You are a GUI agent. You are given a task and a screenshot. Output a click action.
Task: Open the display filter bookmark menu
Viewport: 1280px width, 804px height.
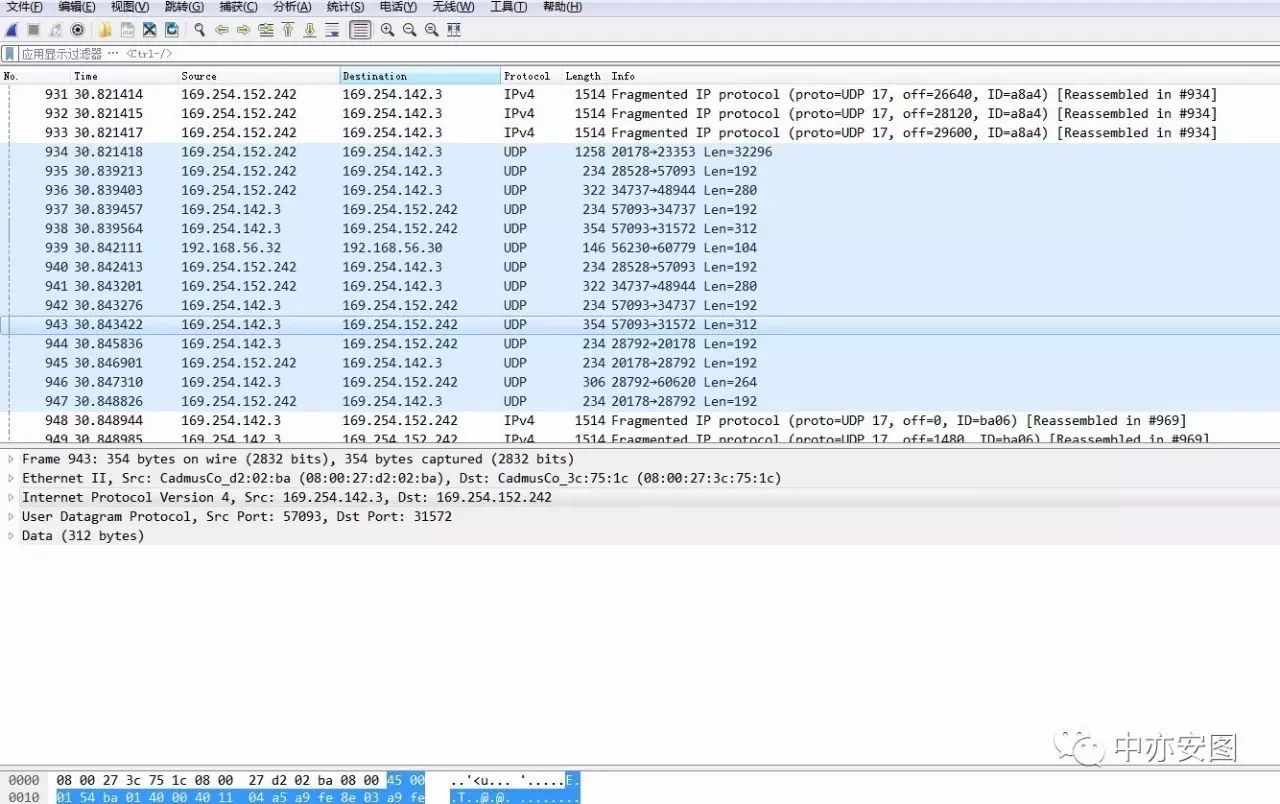tap(10, 54)
